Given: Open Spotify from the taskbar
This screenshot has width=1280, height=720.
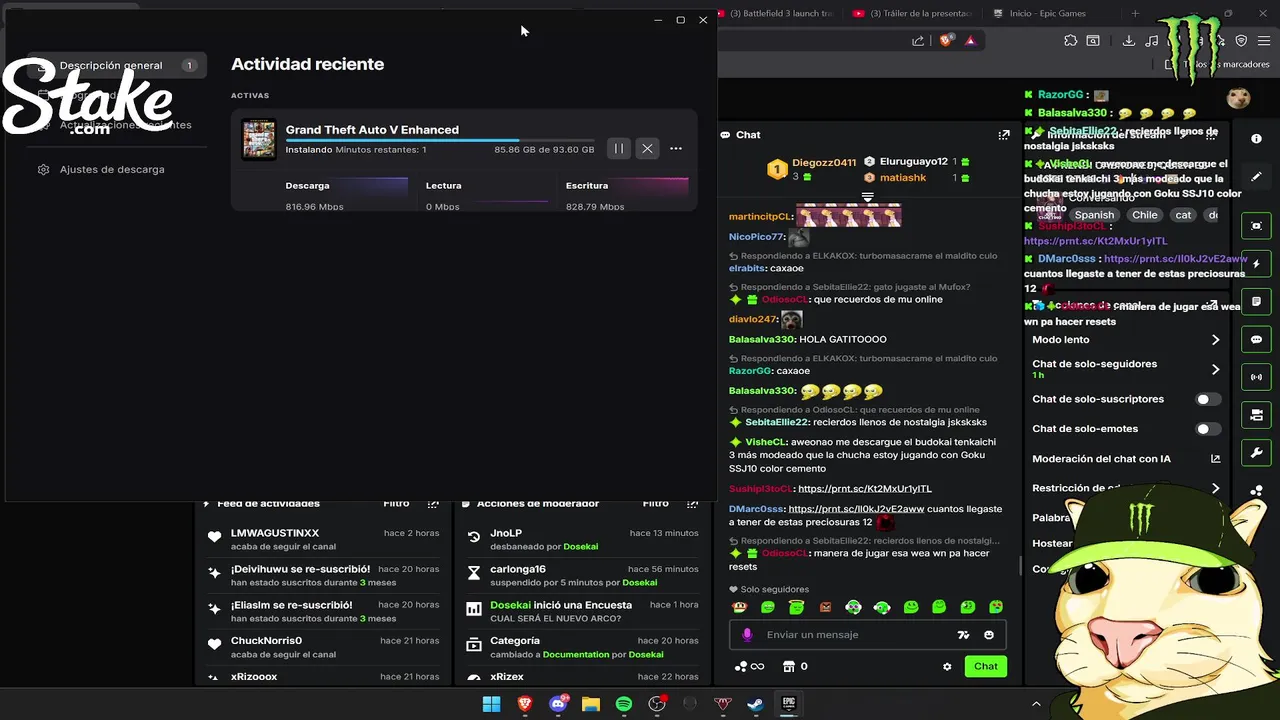Looking at the screenshot, I should (624, 704).
